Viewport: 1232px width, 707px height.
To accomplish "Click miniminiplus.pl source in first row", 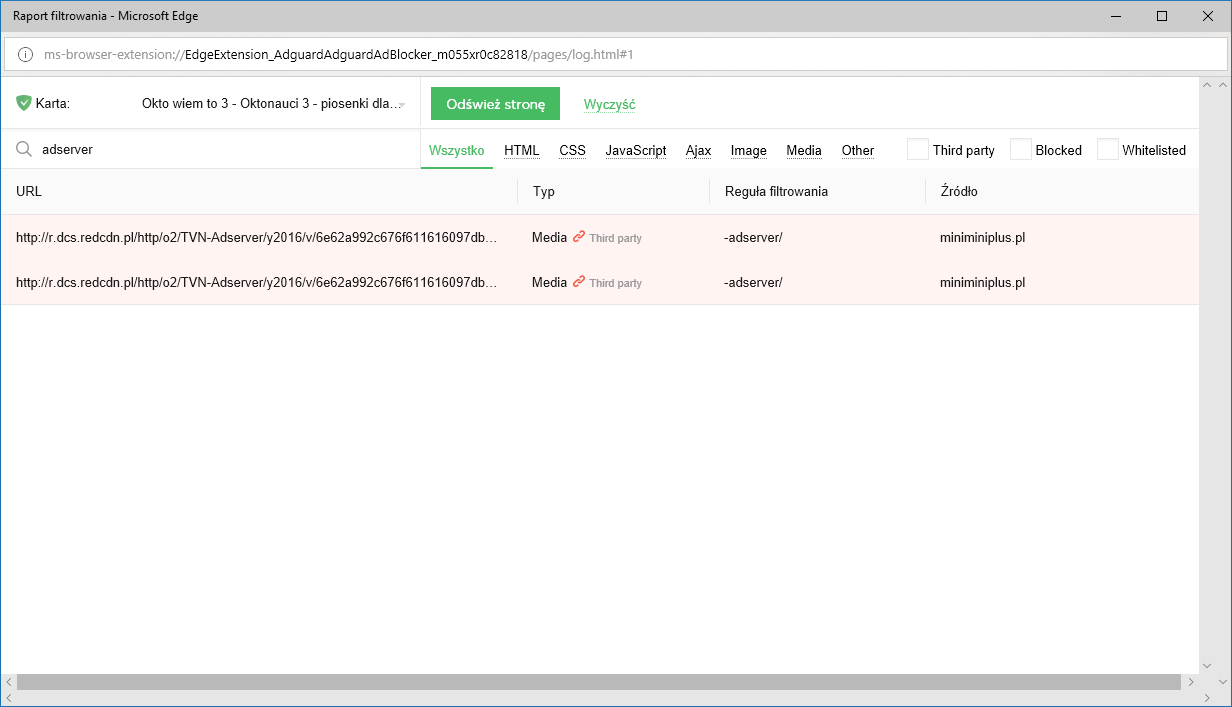I will coord(983,238).
